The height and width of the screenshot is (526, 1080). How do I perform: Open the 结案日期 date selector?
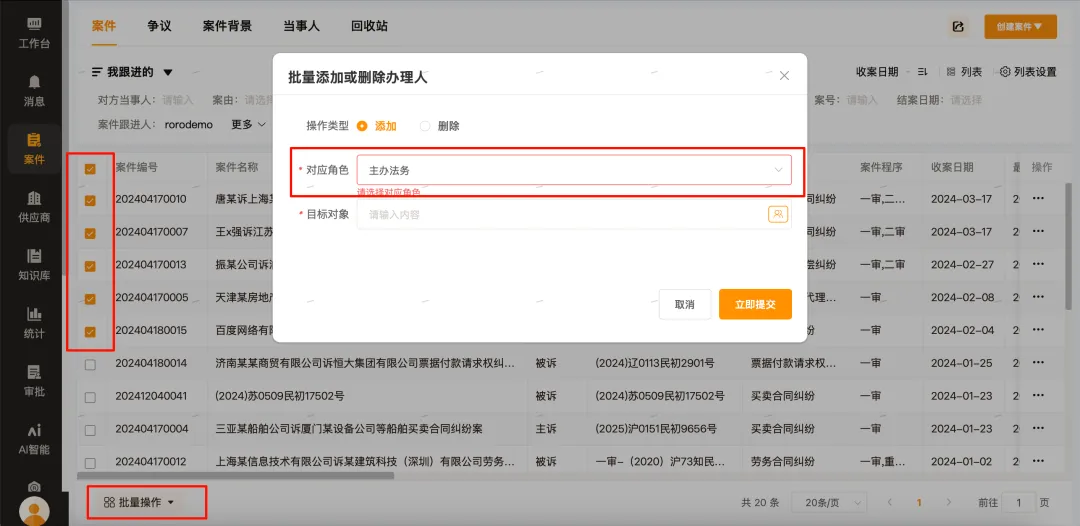click(966, 100)
